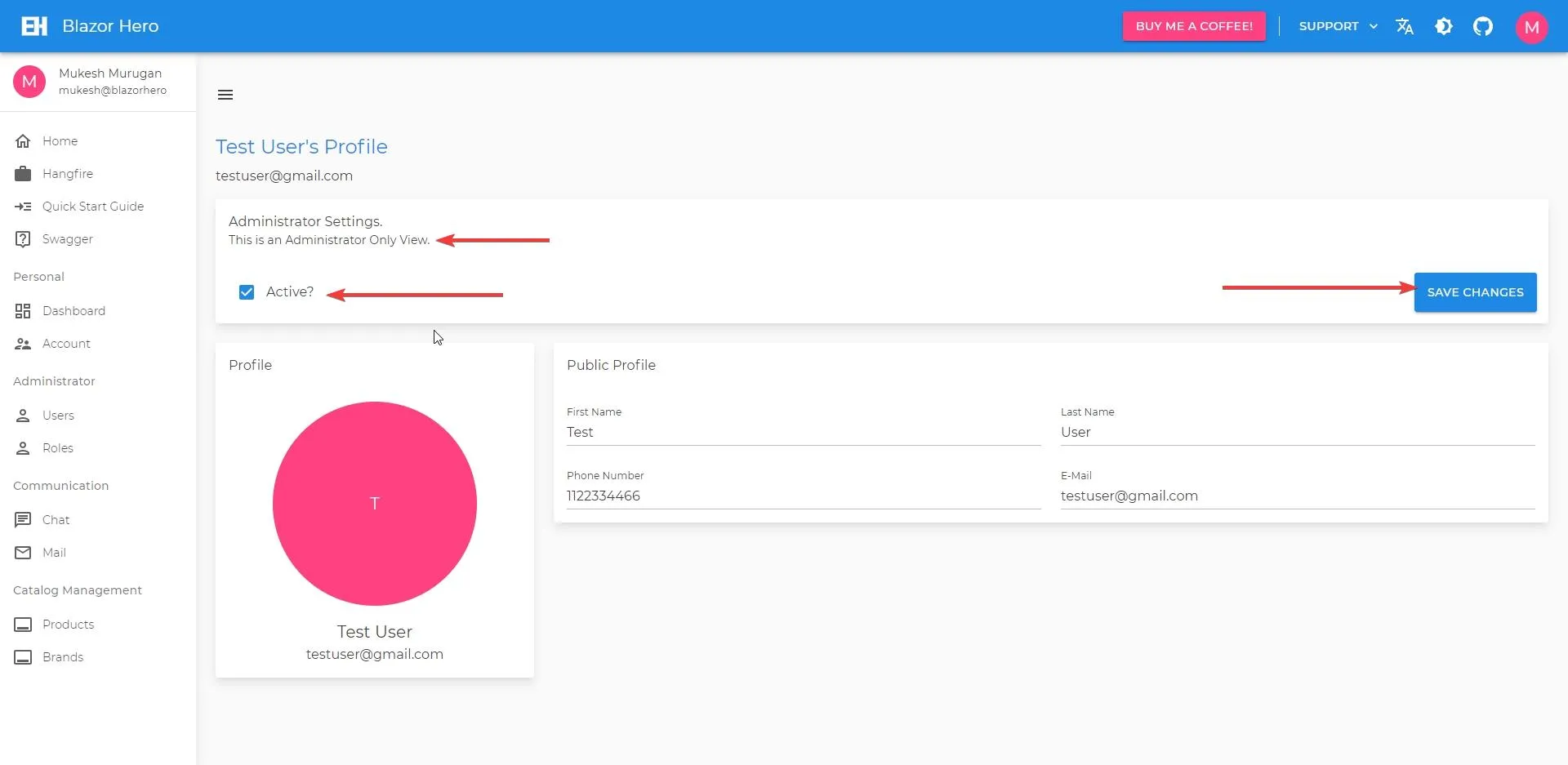Click the pink profile avatar circle

pos(374,503)
